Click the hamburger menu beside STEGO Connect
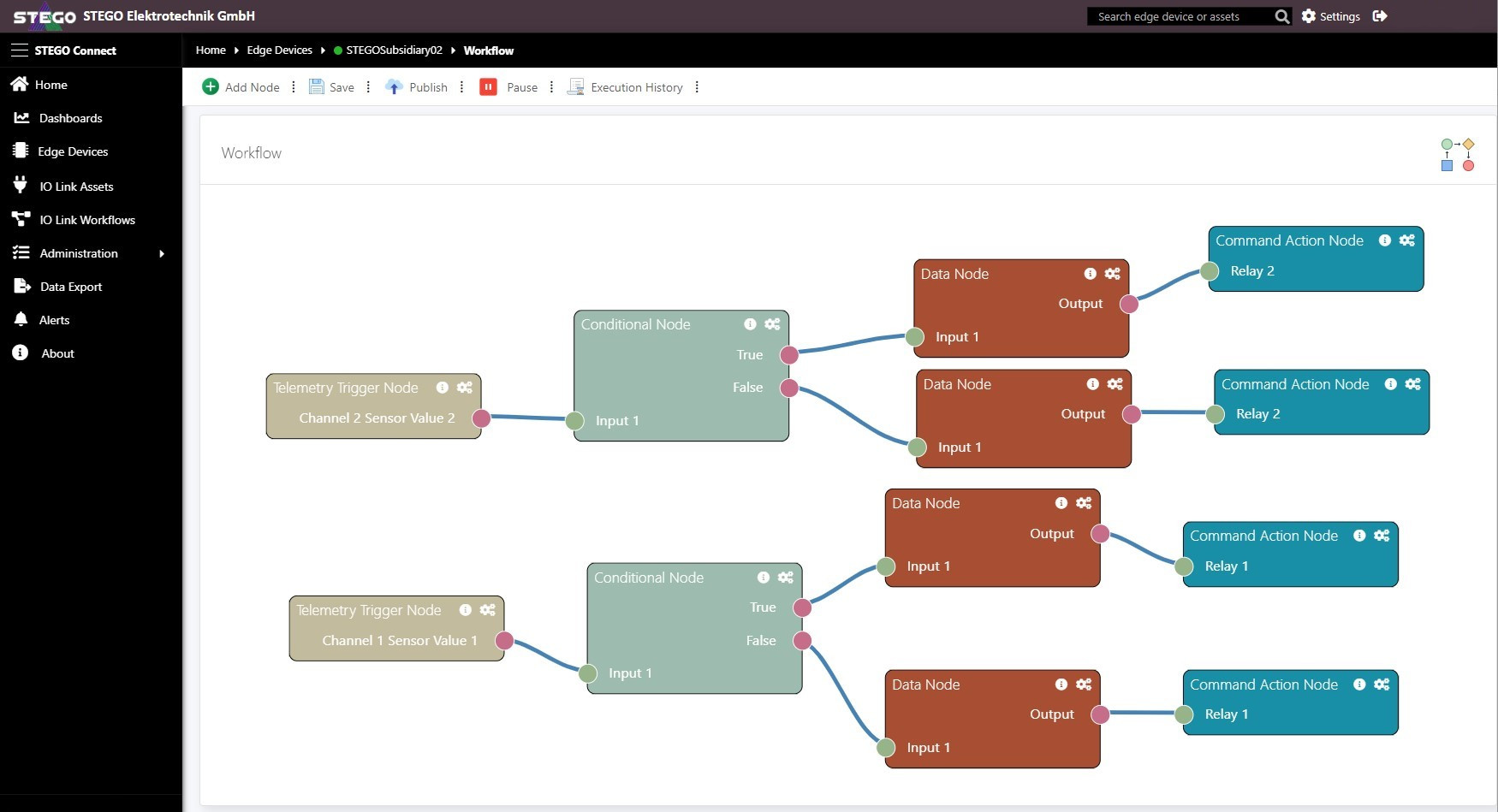This screenshot has height=812, width=1498. point(19,50)
